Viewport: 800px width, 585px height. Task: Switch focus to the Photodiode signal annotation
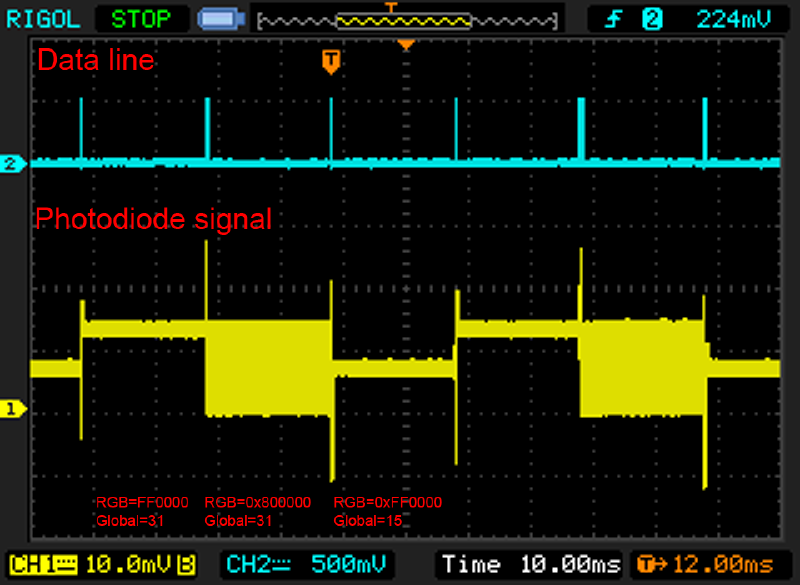(153, 219)
